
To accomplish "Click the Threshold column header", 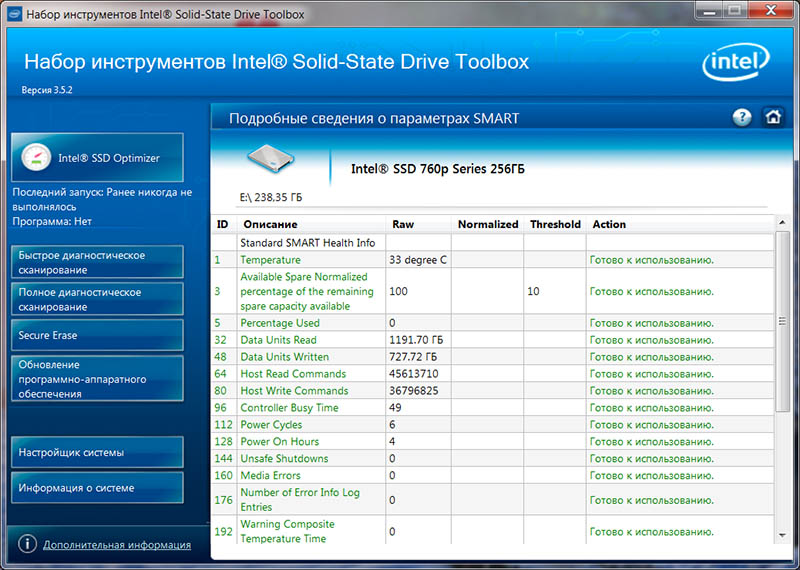I will click(555, 224).
